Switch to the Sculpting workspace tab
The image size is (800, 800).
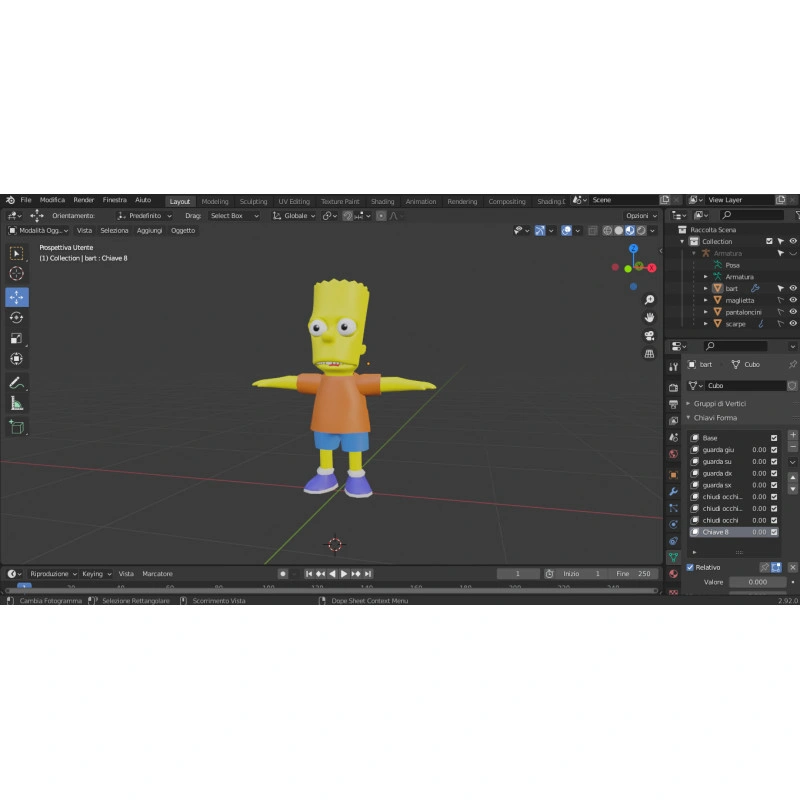254,202
